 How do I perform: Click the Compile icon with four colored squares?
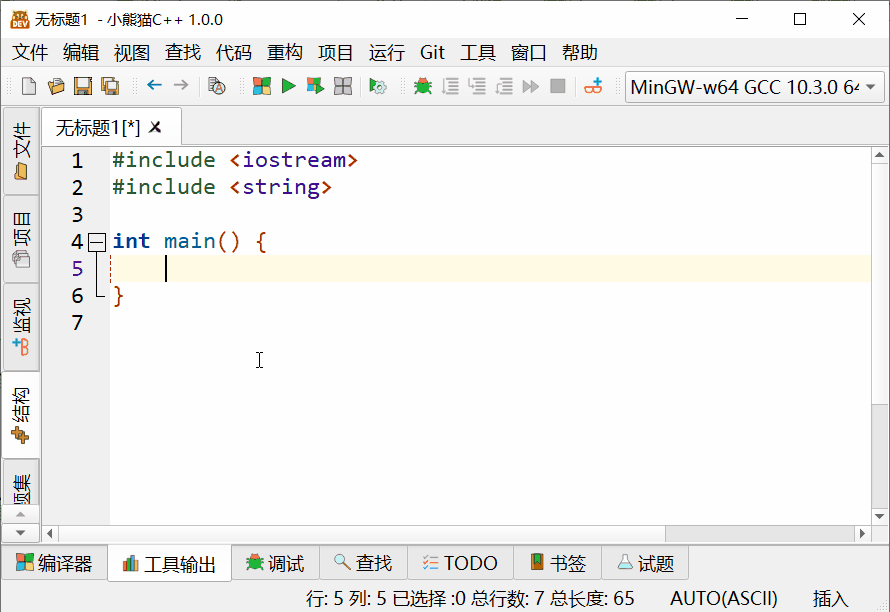[261, 87]
